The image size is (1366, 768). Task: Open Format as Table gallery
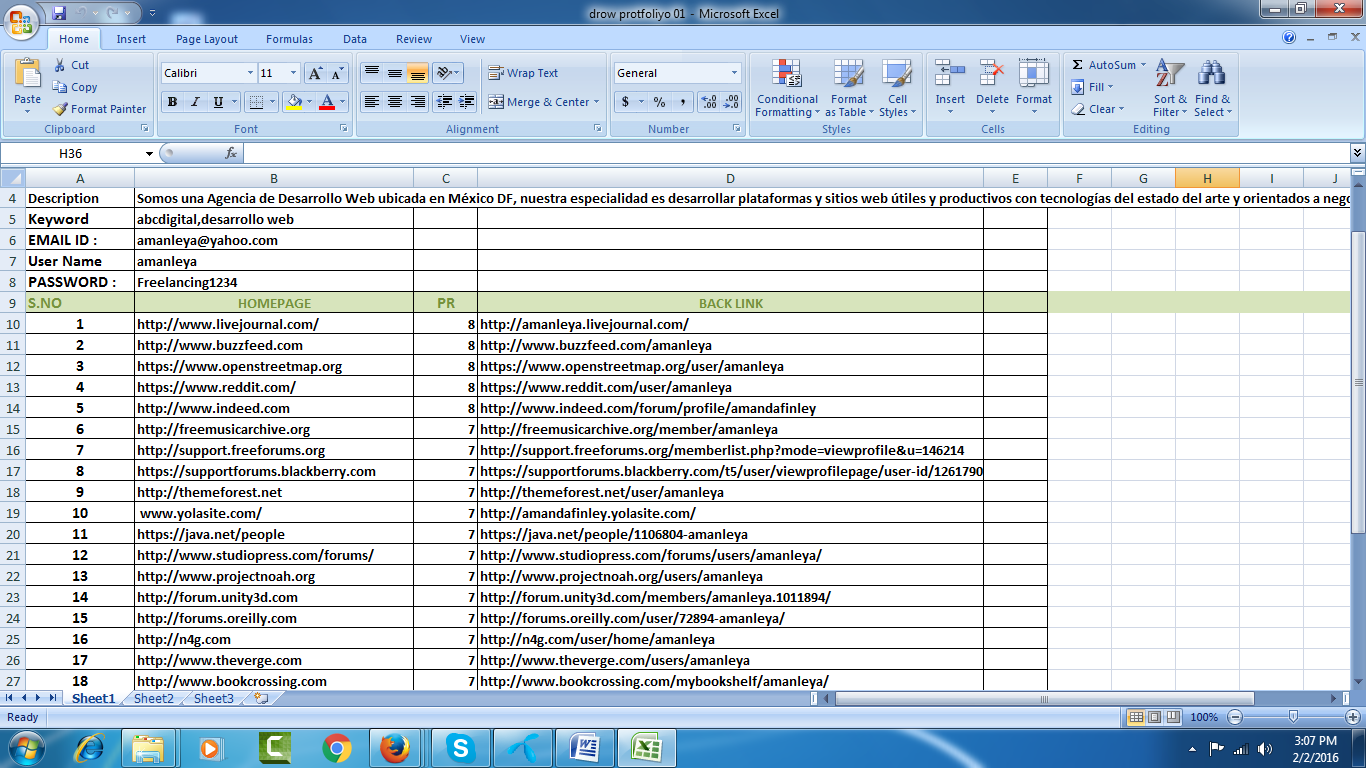[x=848, y=89]
